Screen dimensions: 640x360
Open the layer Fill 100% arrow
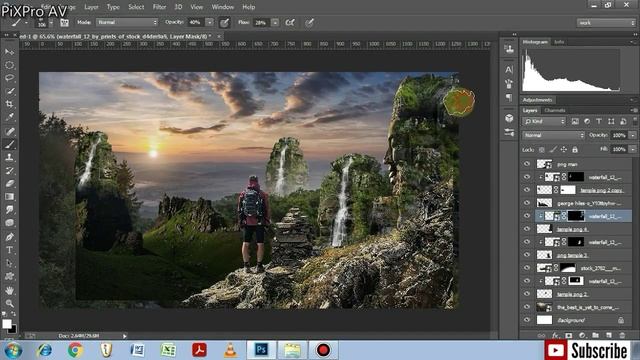coord(632,149)
